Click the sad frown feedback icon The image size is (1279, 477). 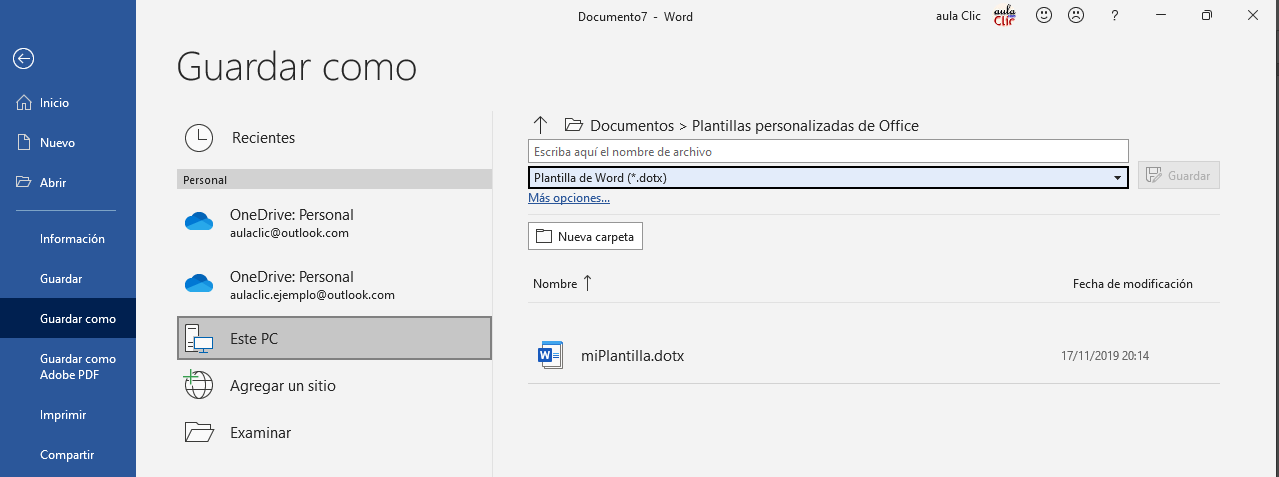pyautogui.click(x=1076, y=16)
